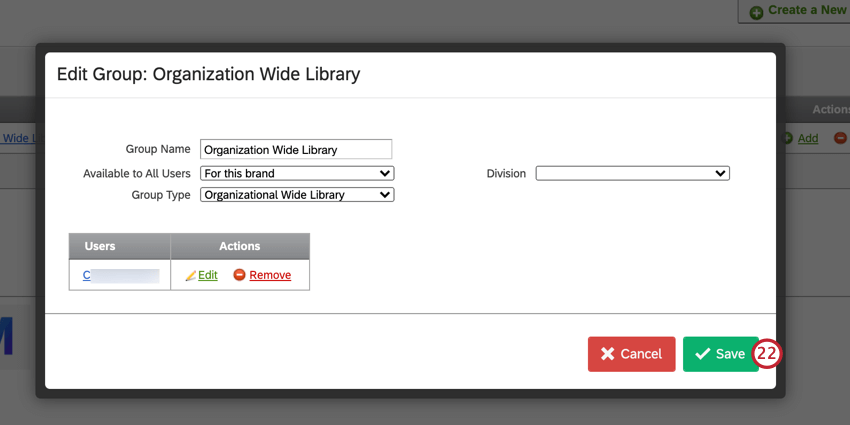Click the X icon on Cancel button
The width and height of the screenshot is (850, 425).
pos(607,354)
